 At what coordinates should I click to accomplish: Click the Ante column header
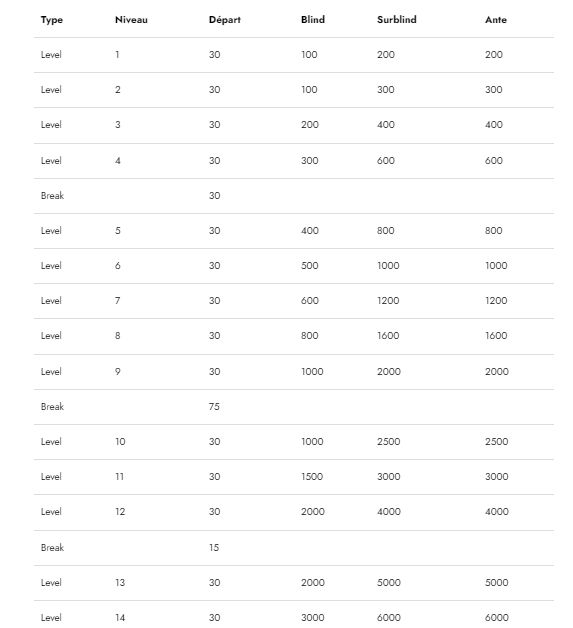tap(496, 20)
